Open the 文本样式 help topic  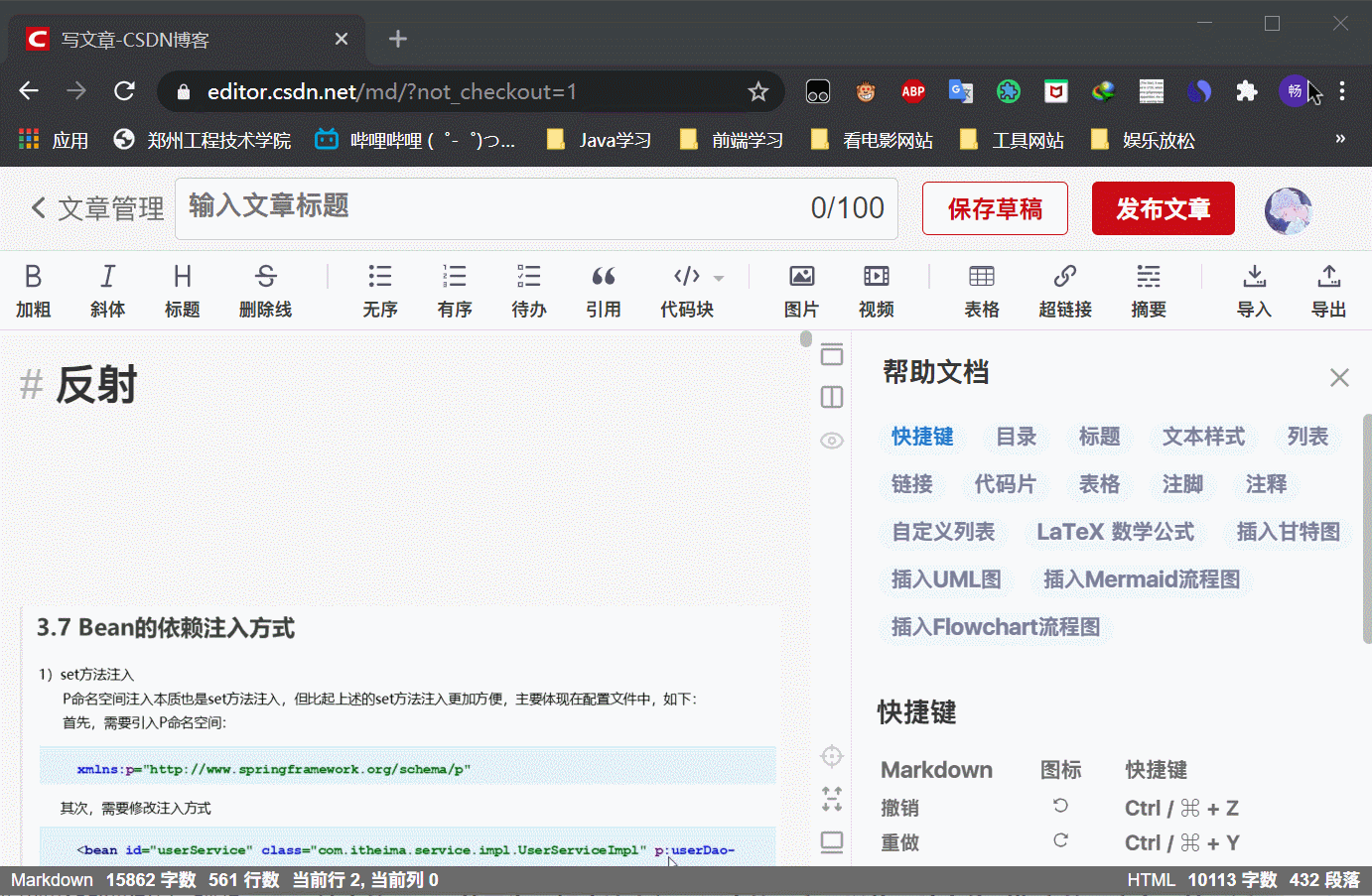1203,437
